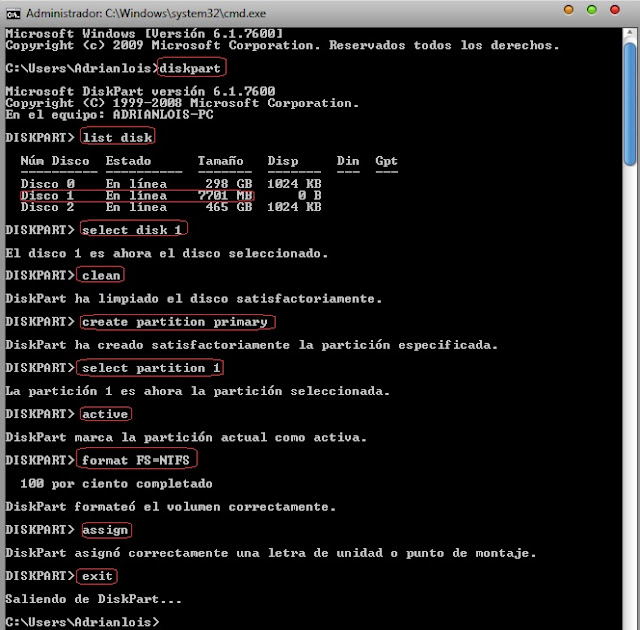Image resolution: width=640 pixels, height=630 pixels.
Task: Click 'DiskPart marca la partición actual como activa.'
Action: point(186,437)
